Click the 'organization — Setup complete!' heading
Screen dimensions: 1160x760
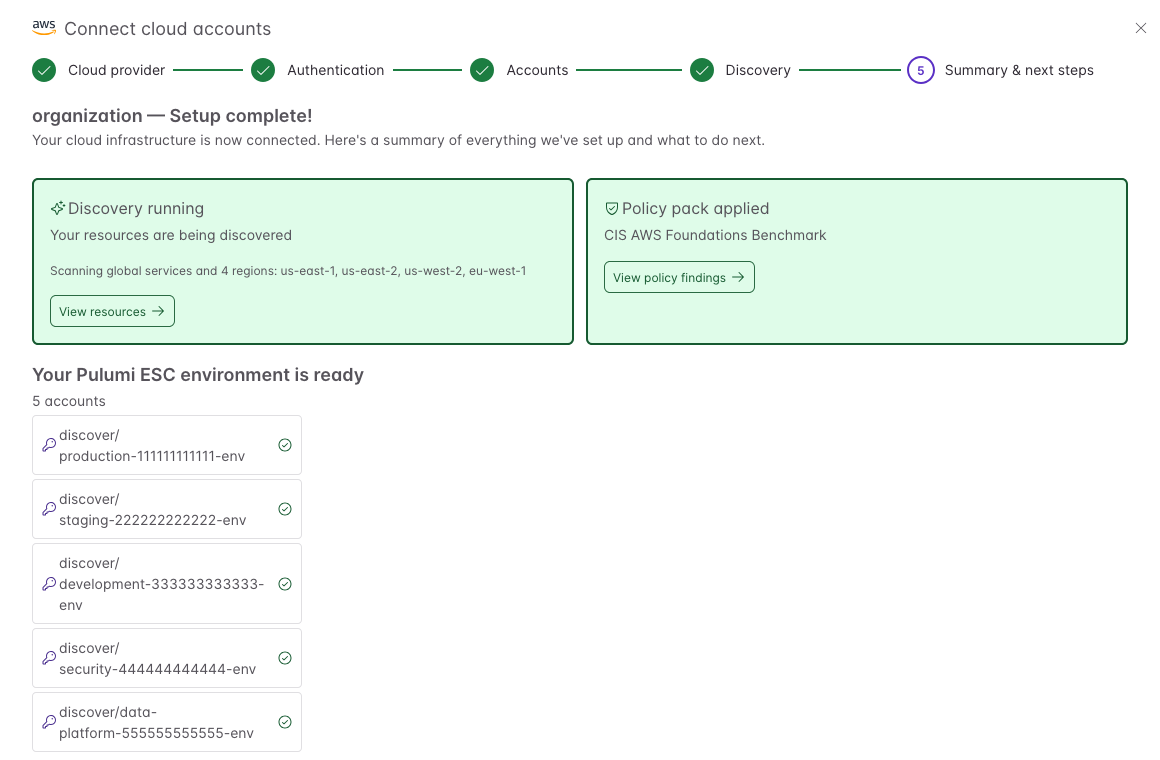172,116
